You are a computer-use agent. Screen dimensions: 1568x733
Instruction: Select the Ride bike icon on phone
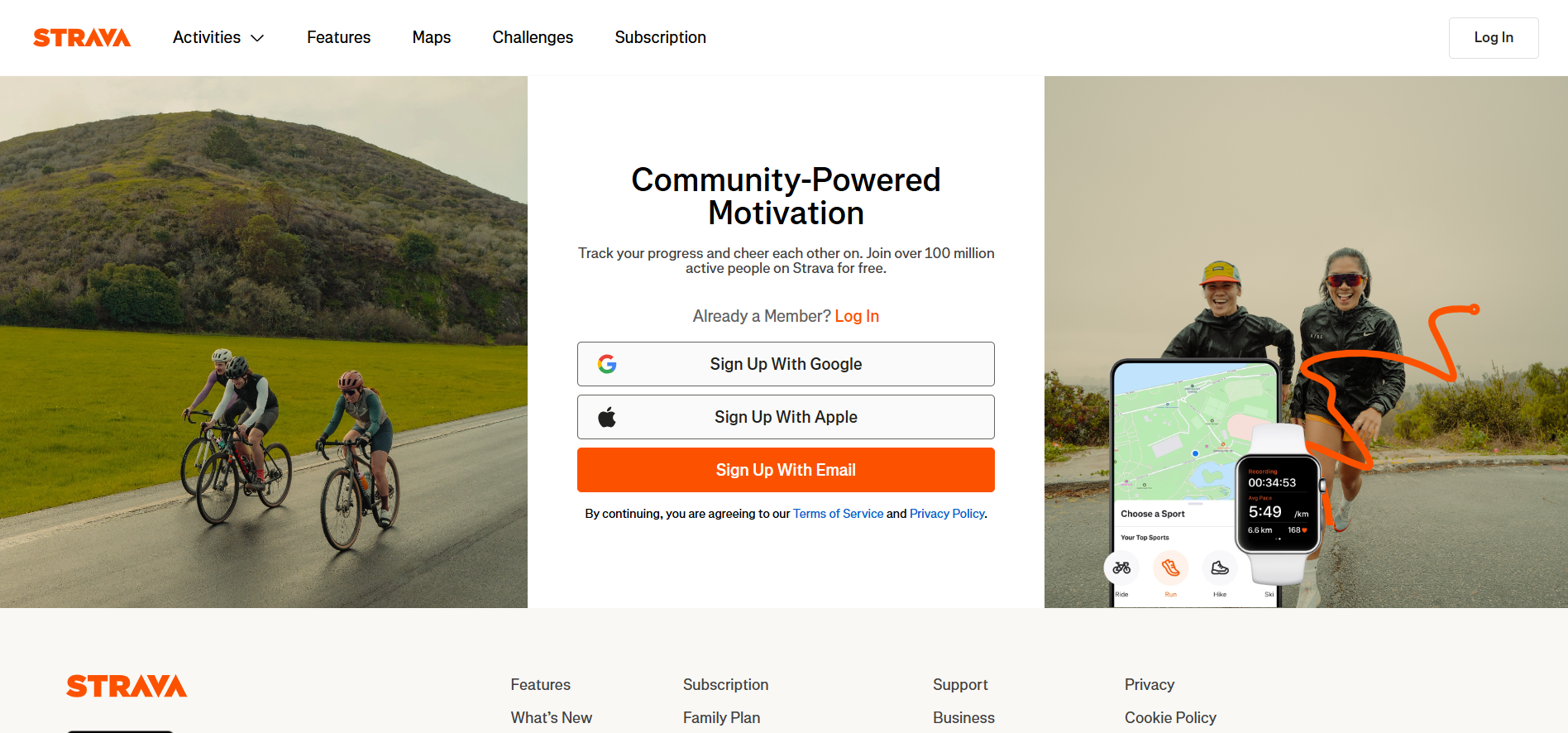[x=1121, y=568]
